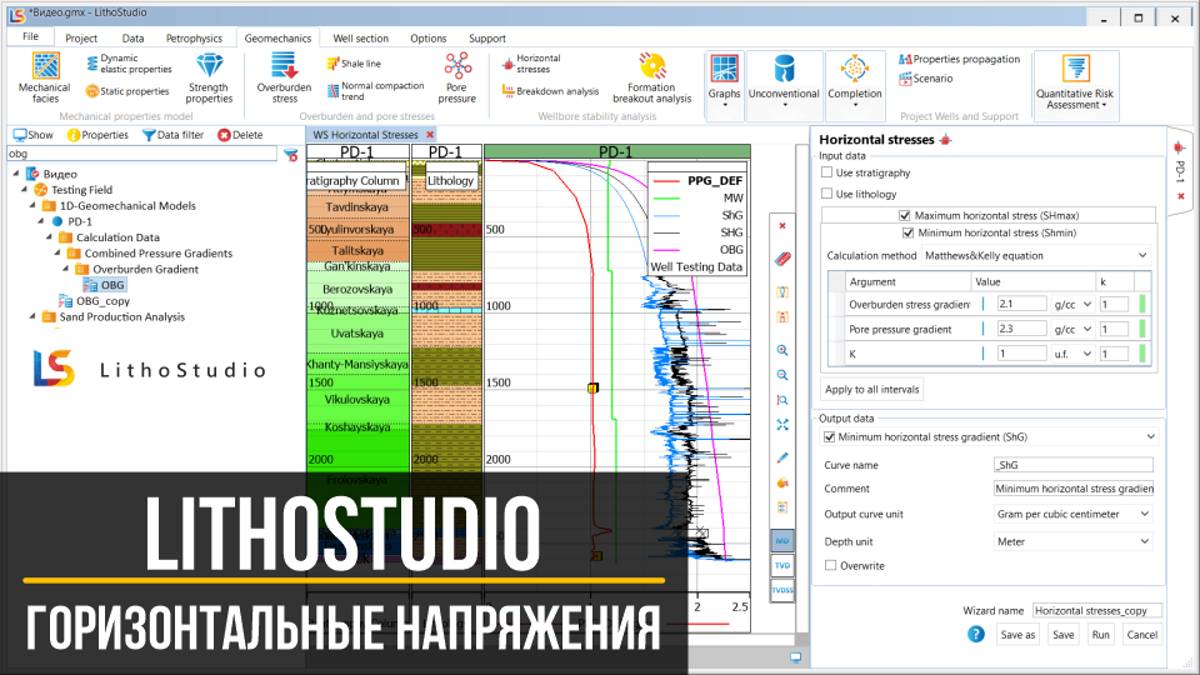Cancel the Horizontal stresses wizard

coord(1141,634)
